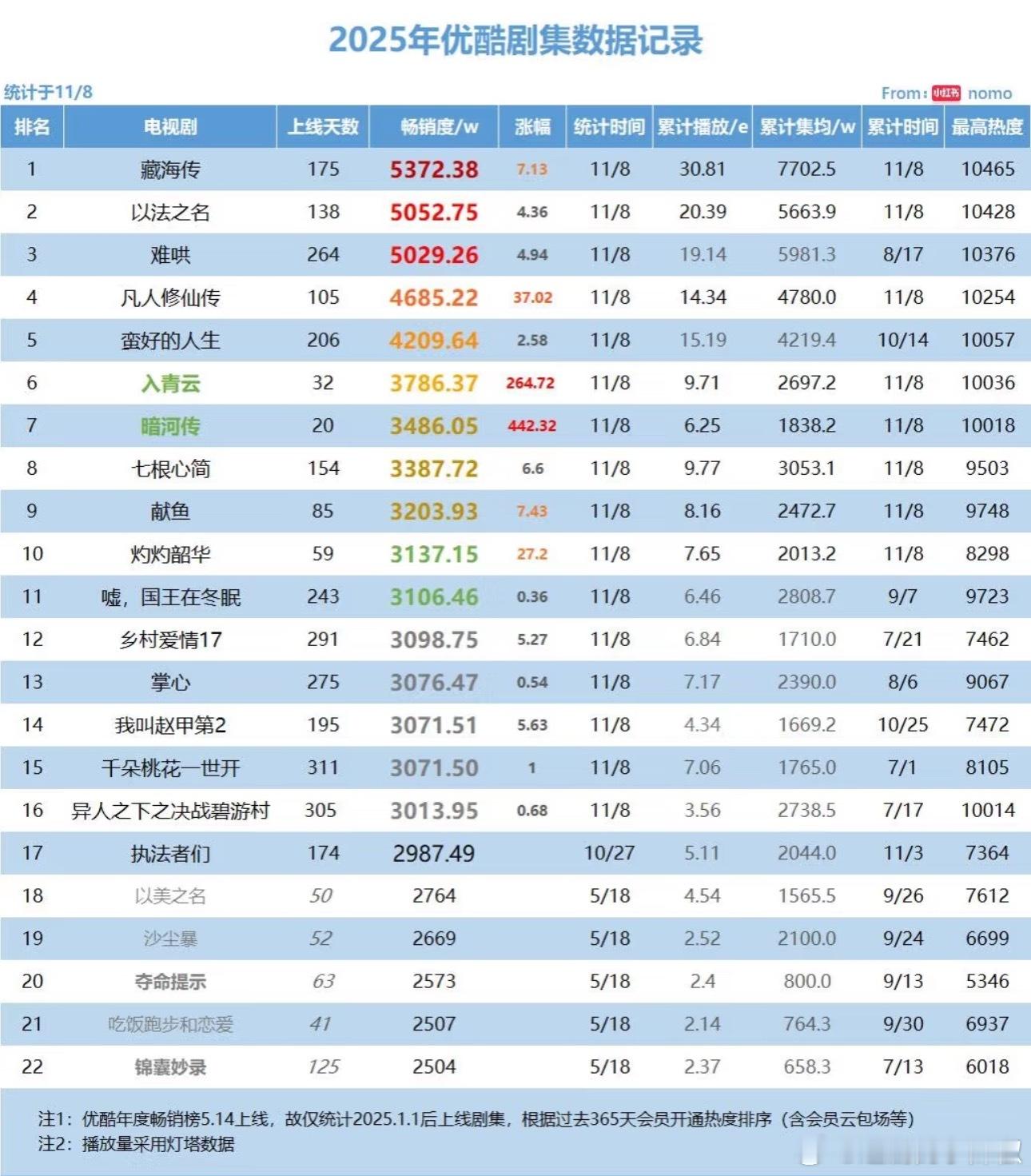
Task: Click the 排名 column header
Action: tap(32, 127)
